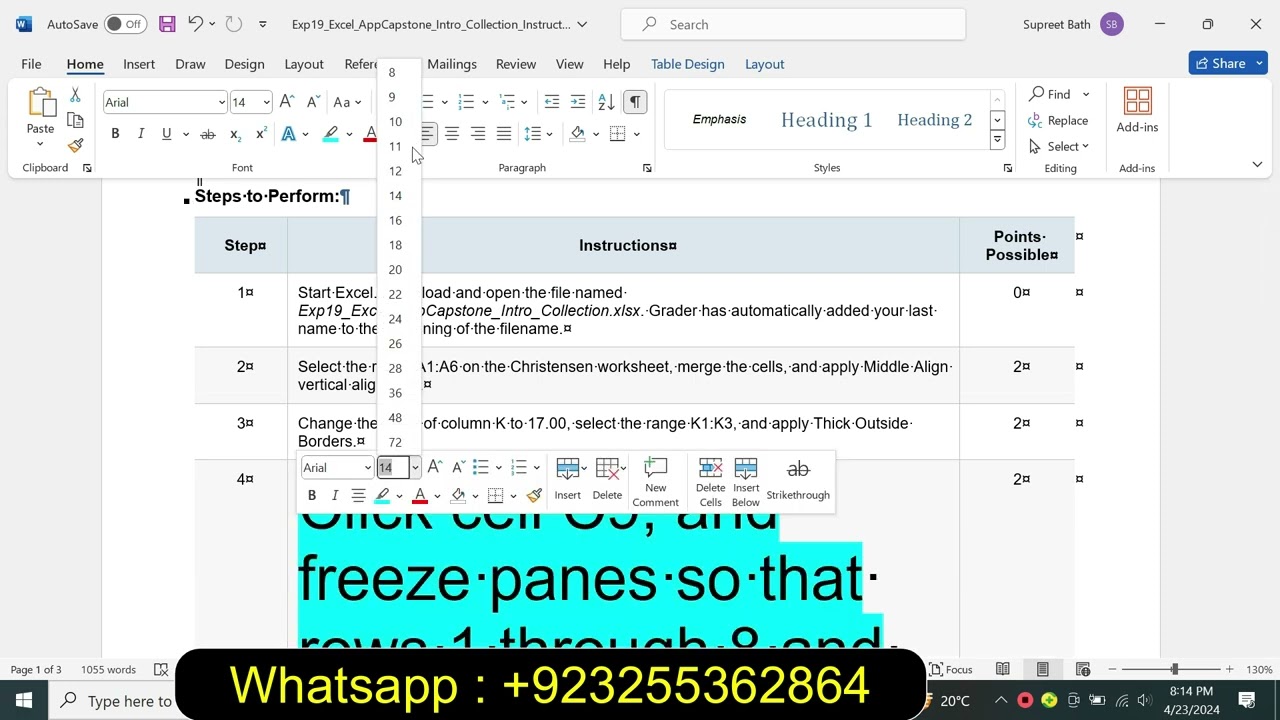
Task: Click the mini toolbar New Comment icon
Action: coord(656,482)
